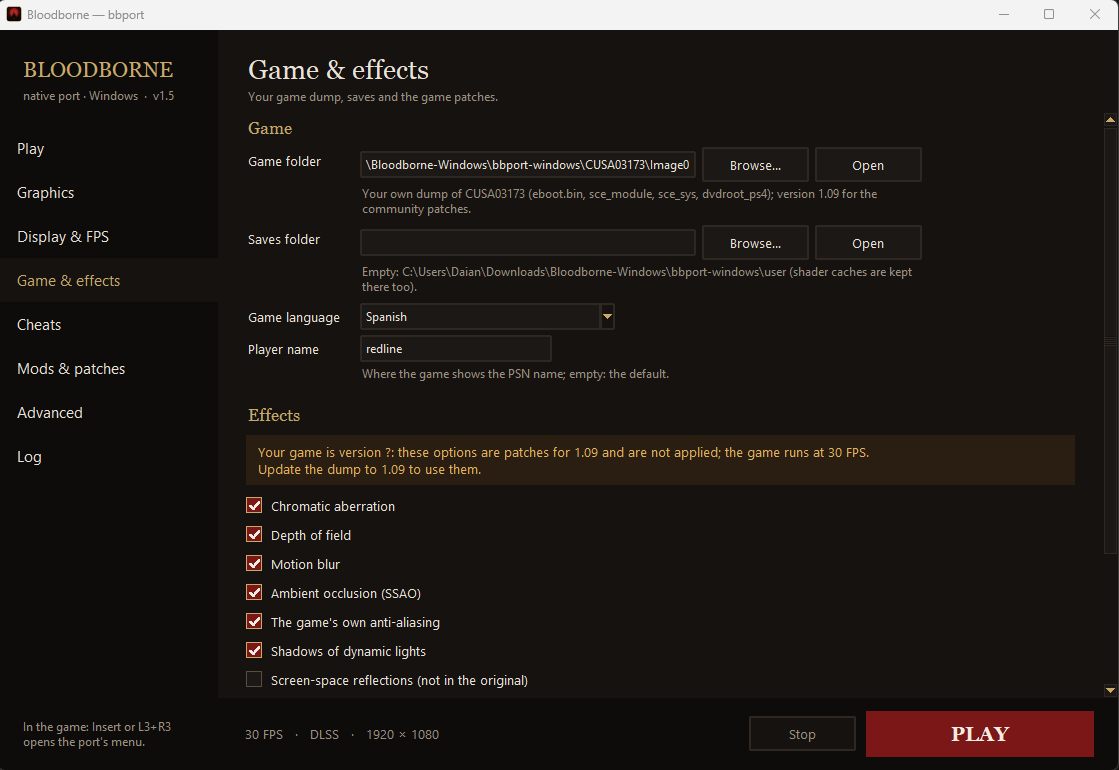Viewport: 1119px width, 770px height.
Task: Click the empty Saves folder field
Action: click(x=527, y=243)
